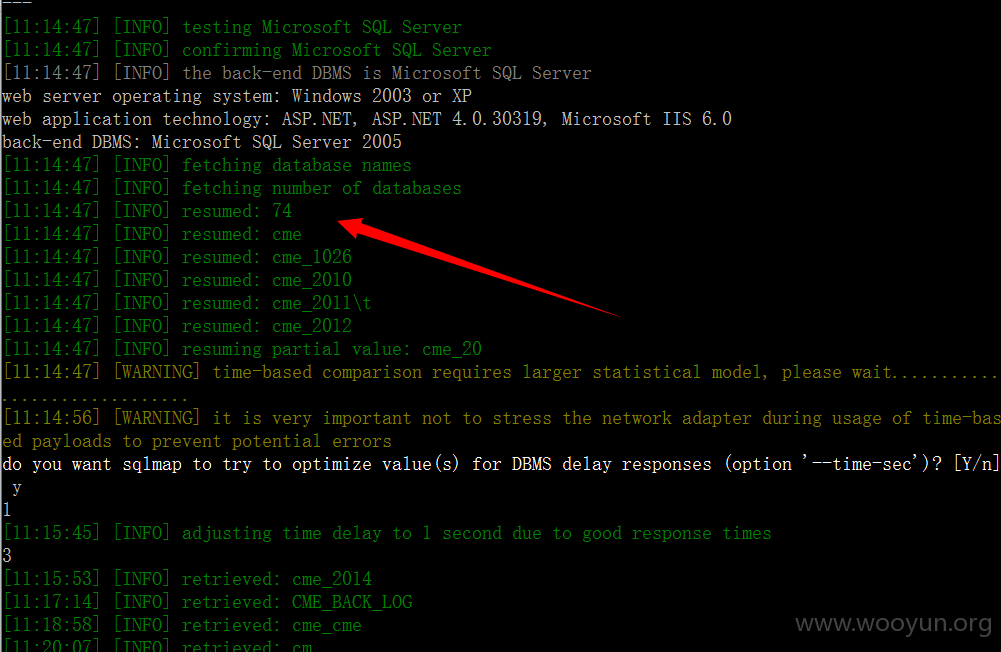
Task: Click 'Microsoft IIS 6.0' text
Action: coord(647,119)
